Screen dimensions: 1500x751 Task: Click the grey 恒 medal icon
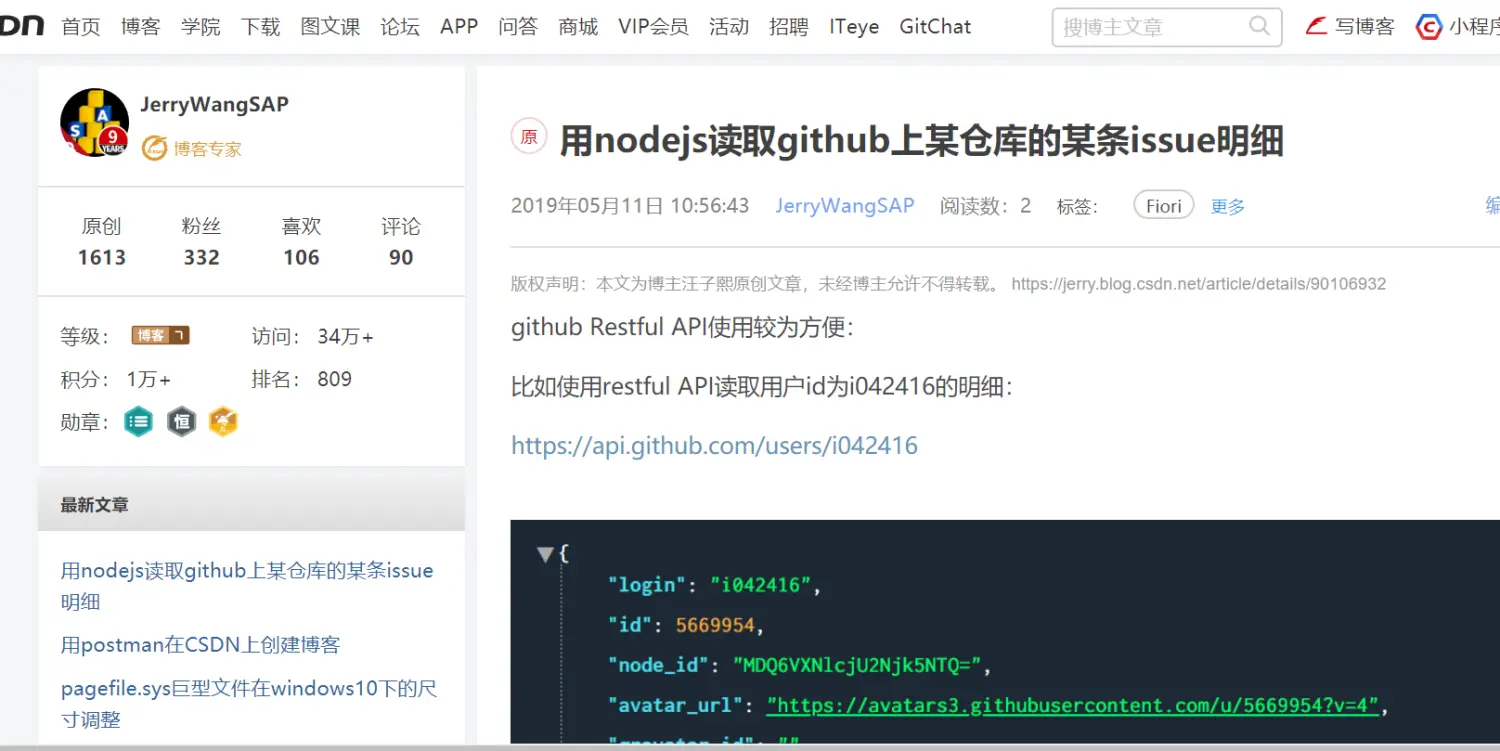[181, 422]
